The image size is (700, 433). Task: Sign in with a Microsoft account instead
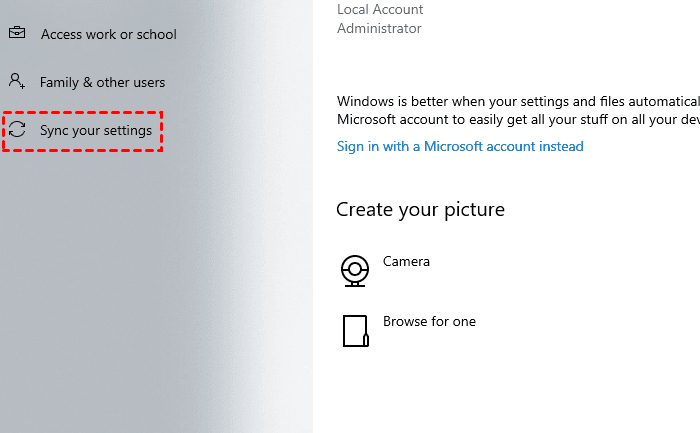coord(460,146)
